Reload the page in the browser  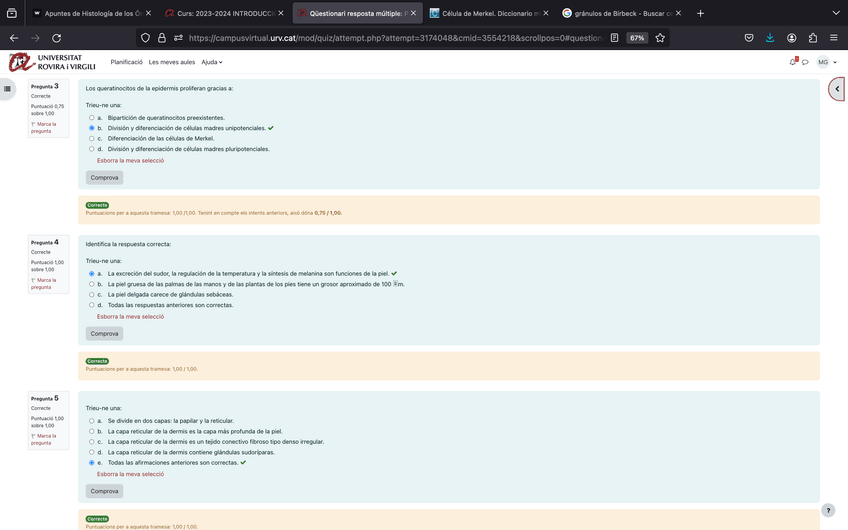pos(56,38)
